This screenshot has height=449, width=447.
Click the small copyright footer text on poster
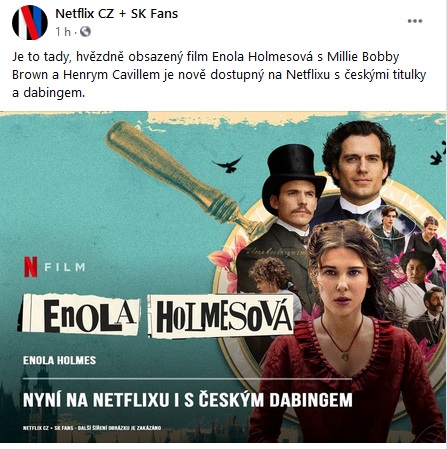click(x=92, y=428)
